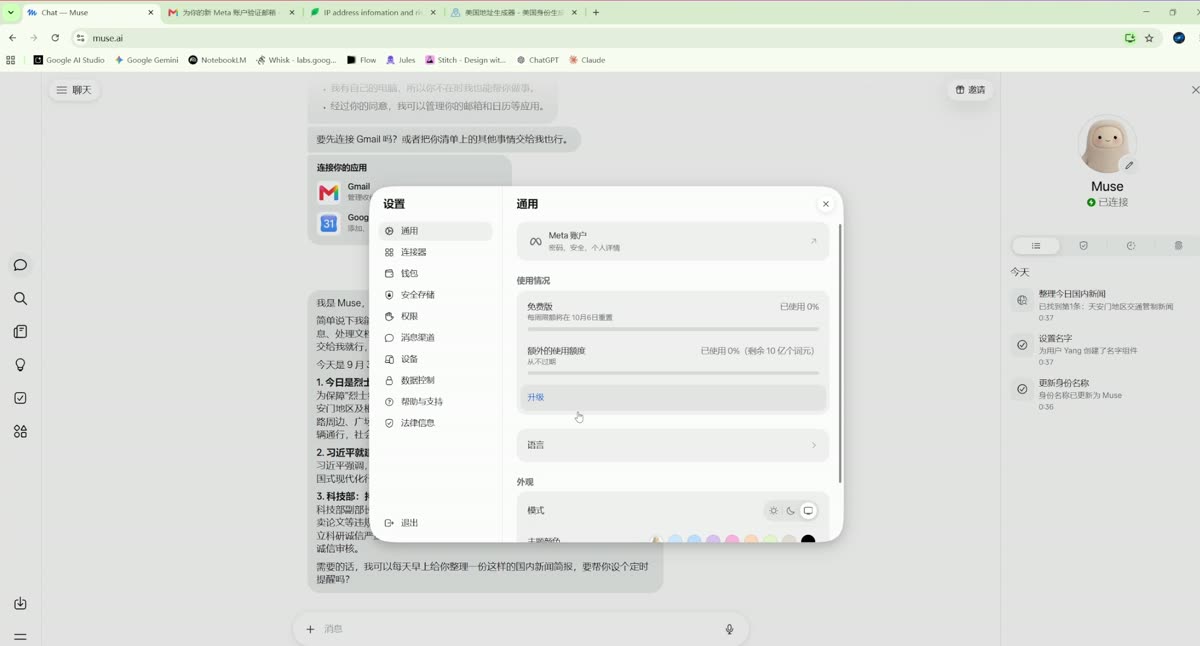Click the lightbulb icon in left sidebar

[x=20, y=365]
